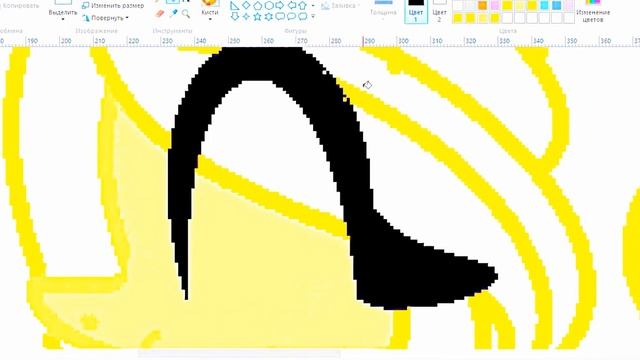Choose the right triangle shape
The height and width of the screenshot is (360, 640).
click(x=235, y=6)
